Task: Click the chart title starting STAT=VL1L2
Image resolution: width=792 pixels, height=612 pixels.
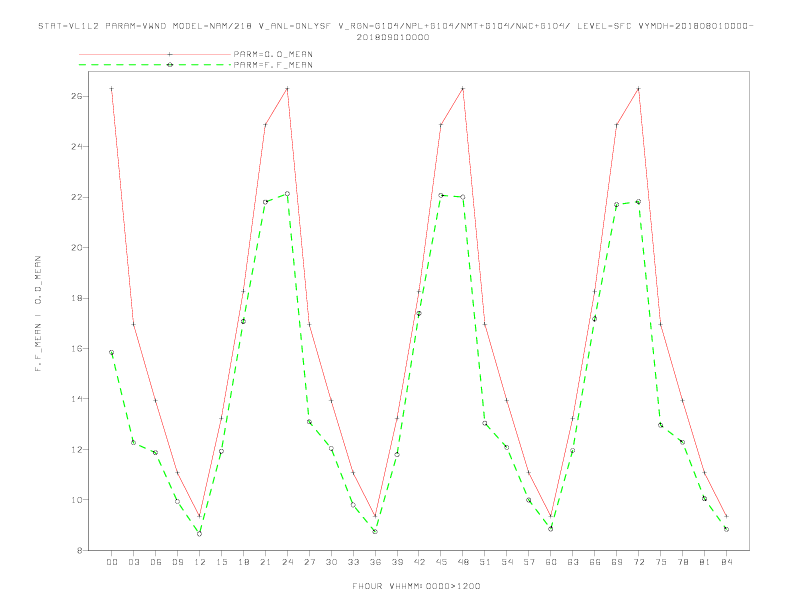Action: point(395,31)
